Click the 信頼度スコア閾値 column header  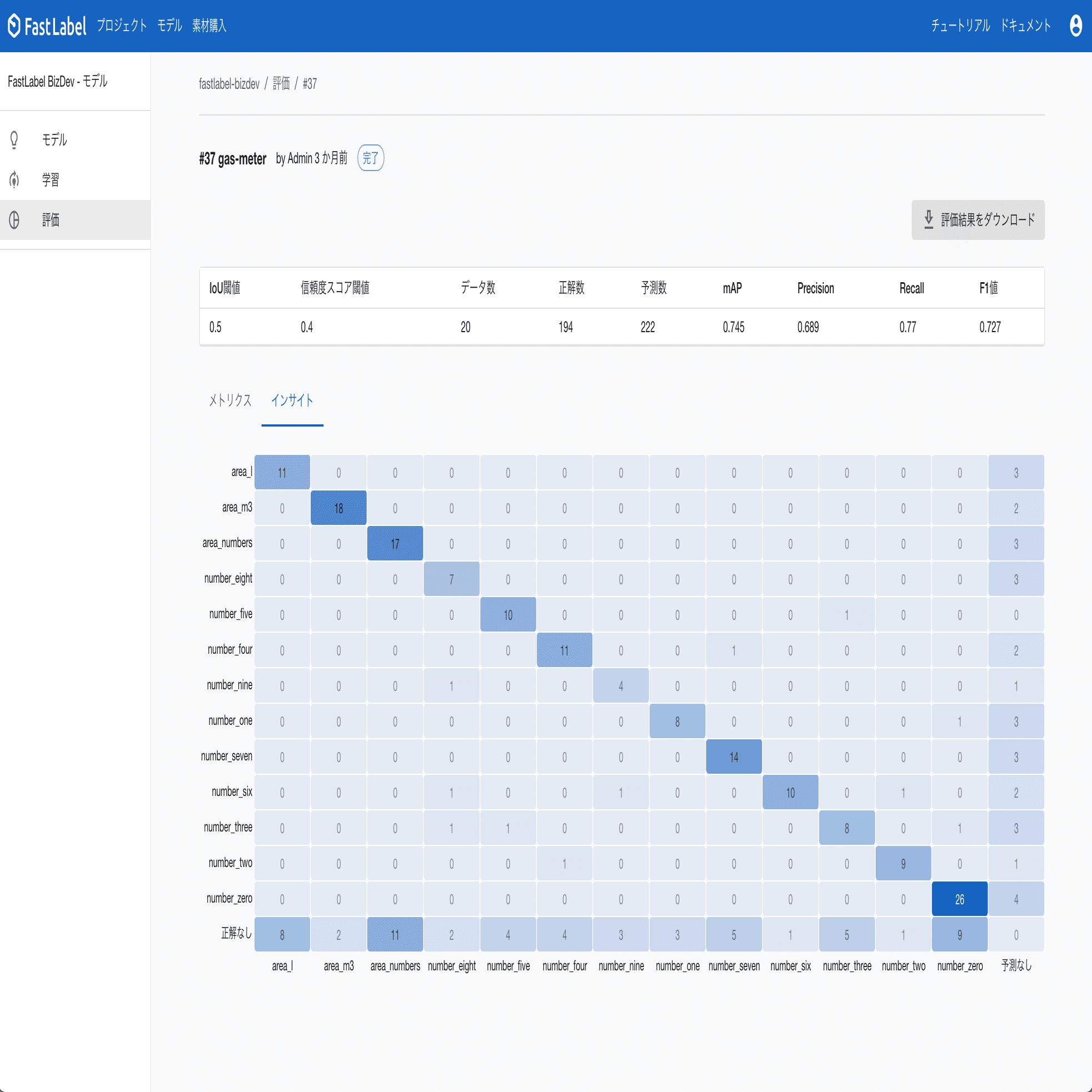pyautogui.click(x=335, y=288)
